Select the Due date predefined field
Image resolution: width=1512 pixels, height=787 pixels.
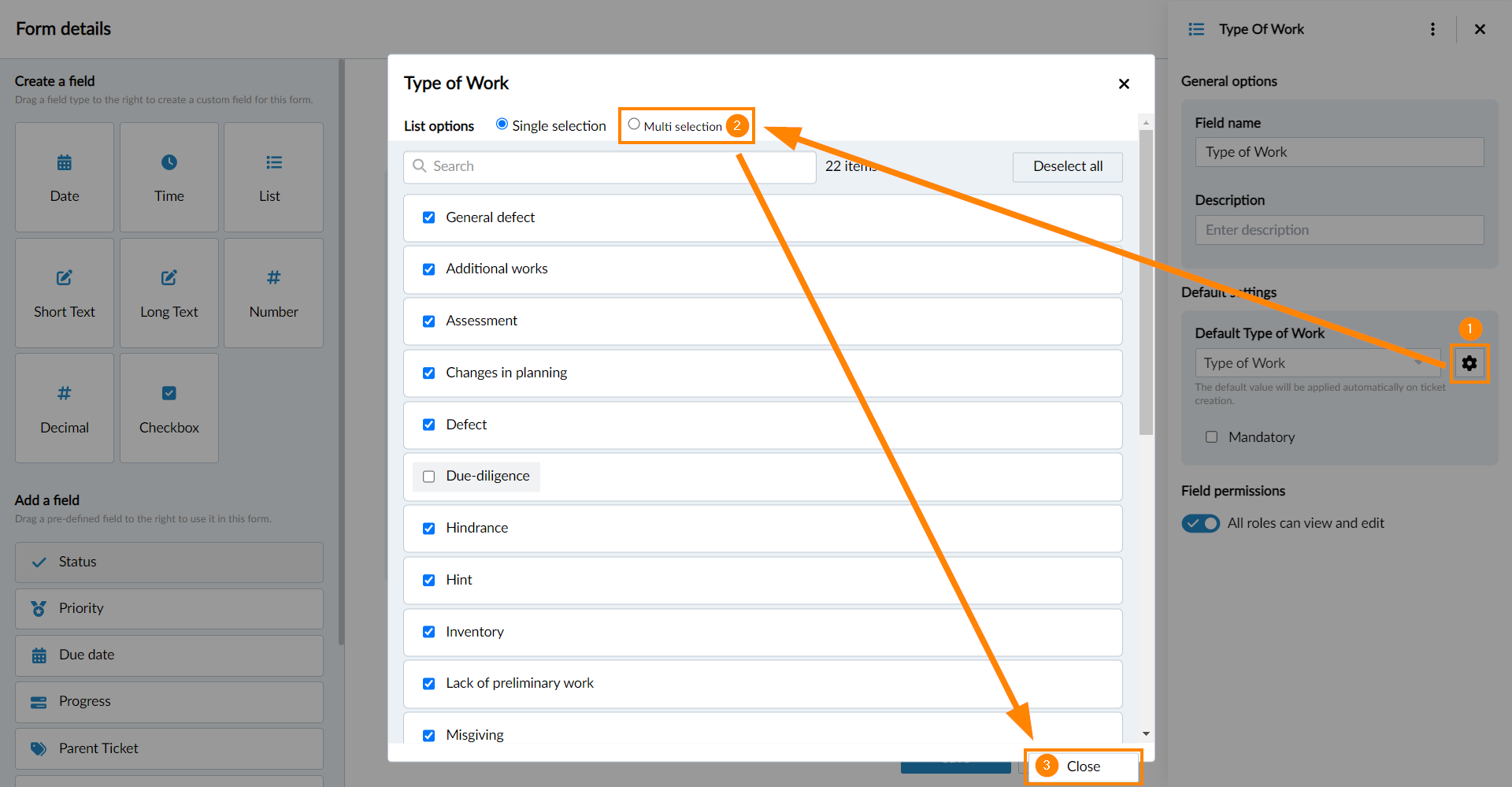(169, 655)
